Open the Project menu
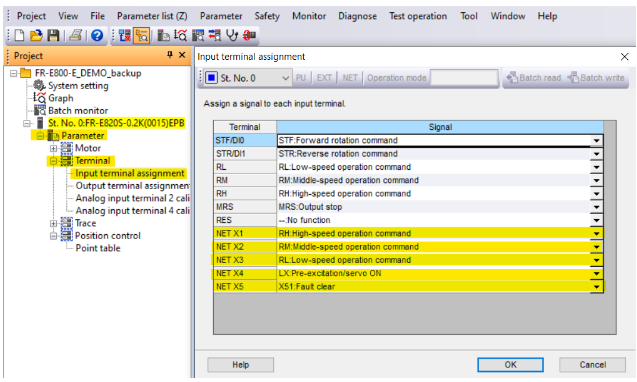The height and width of the screenshot is (382, 637). [31, 16]
